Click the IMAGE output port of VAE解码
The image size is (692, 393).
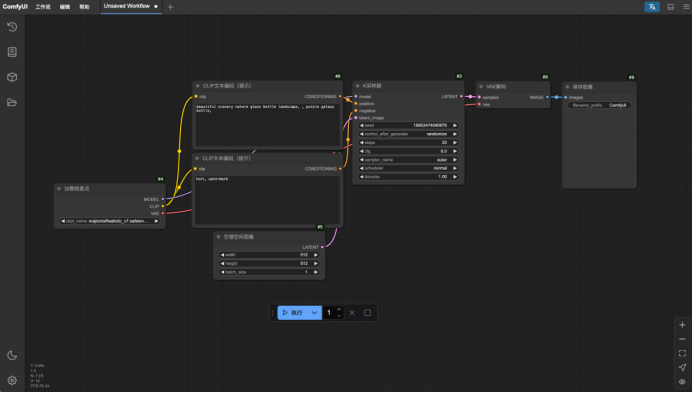tap(548, 97)
